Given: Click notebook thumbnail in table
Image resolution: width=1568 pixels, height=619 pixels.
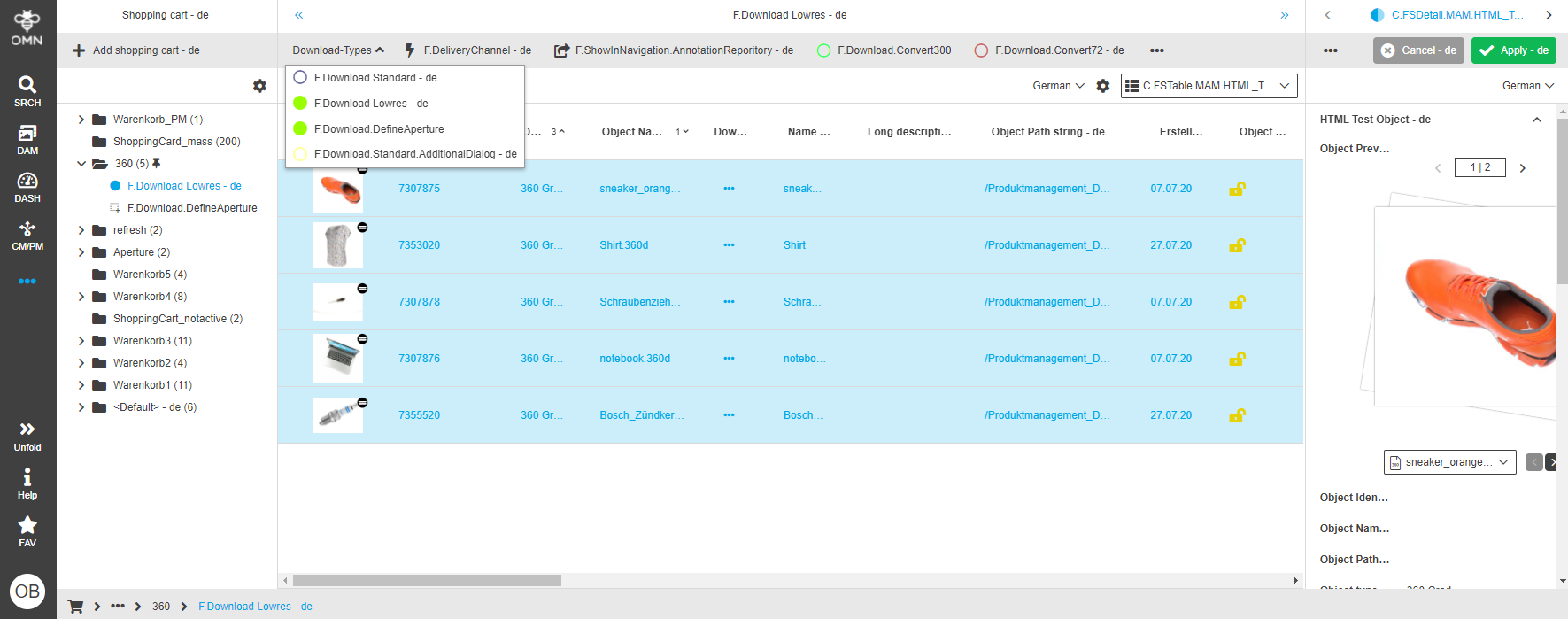Looking at the screenshot, I should (x=338, y=359).
